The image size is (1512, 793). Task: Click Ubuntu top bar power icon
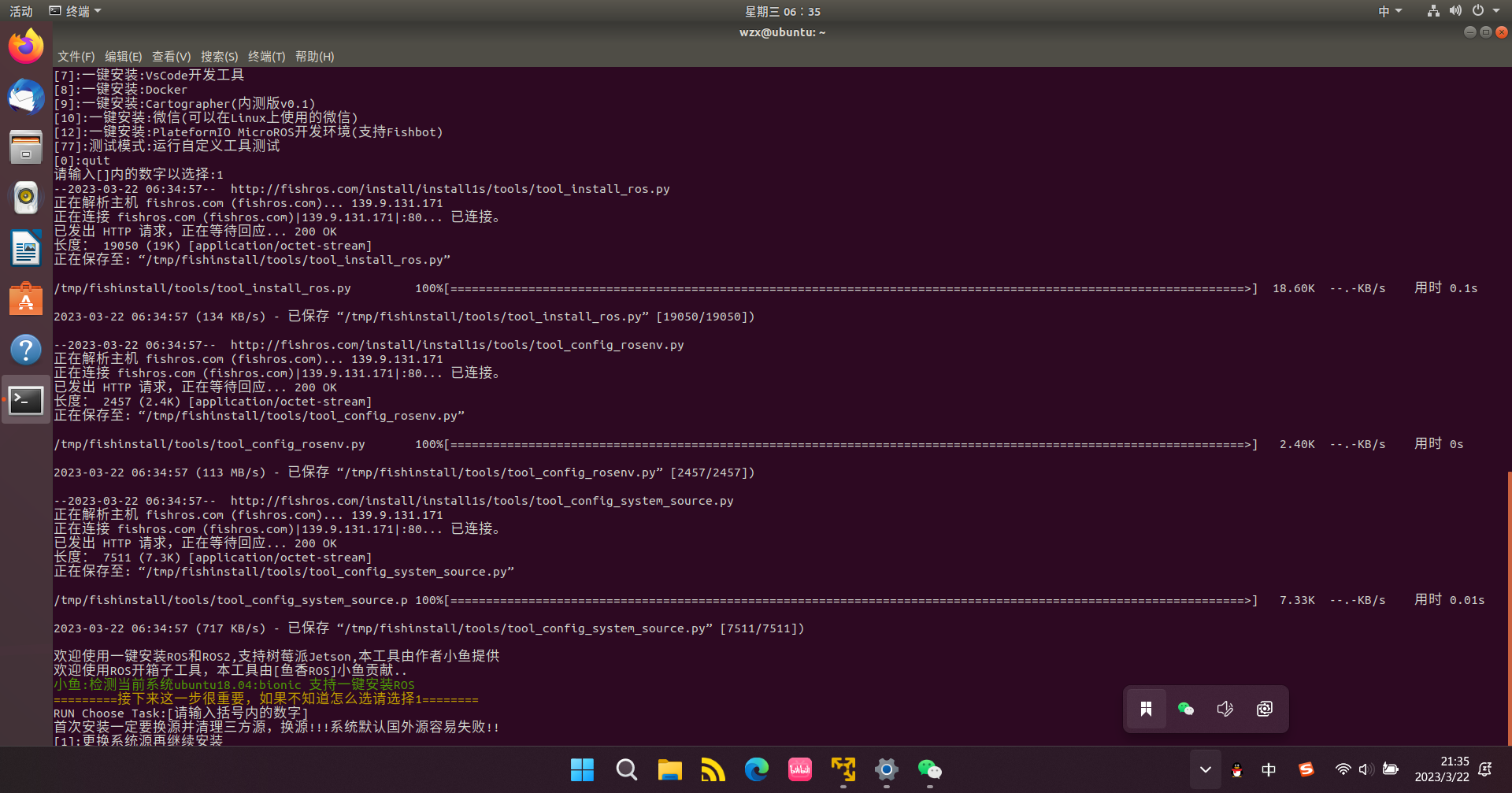[x=1478, y=11]
